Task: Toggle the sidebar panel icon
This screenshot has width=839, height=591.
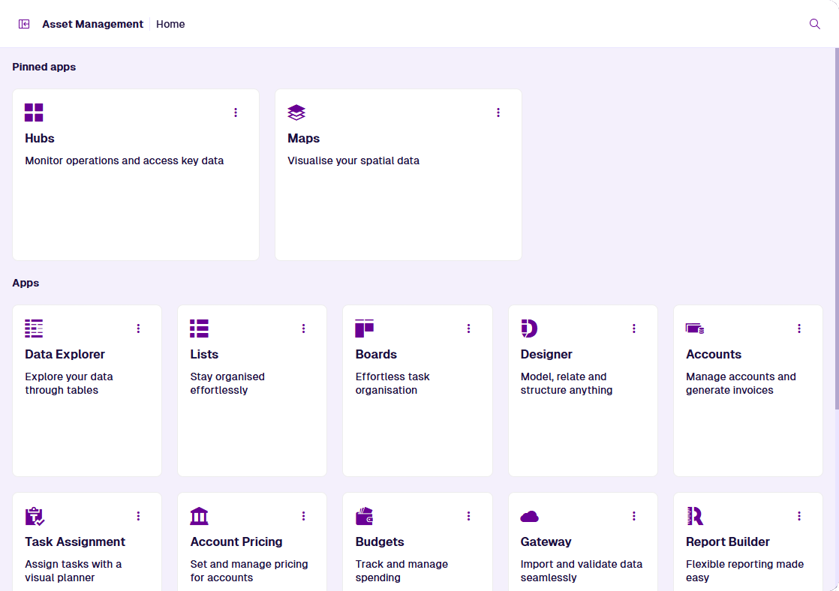Action: (x=24, y=24)
